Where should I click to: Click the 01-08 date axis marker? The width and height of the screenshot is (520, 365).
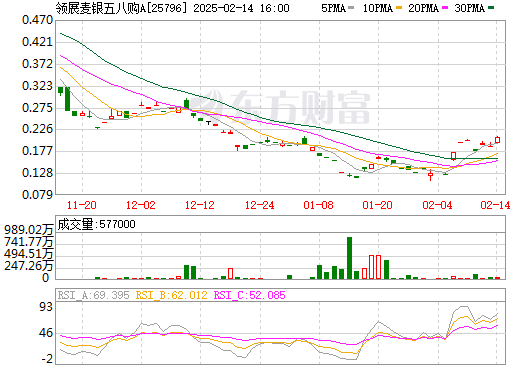pyautogui.click(x=319, y=205)
